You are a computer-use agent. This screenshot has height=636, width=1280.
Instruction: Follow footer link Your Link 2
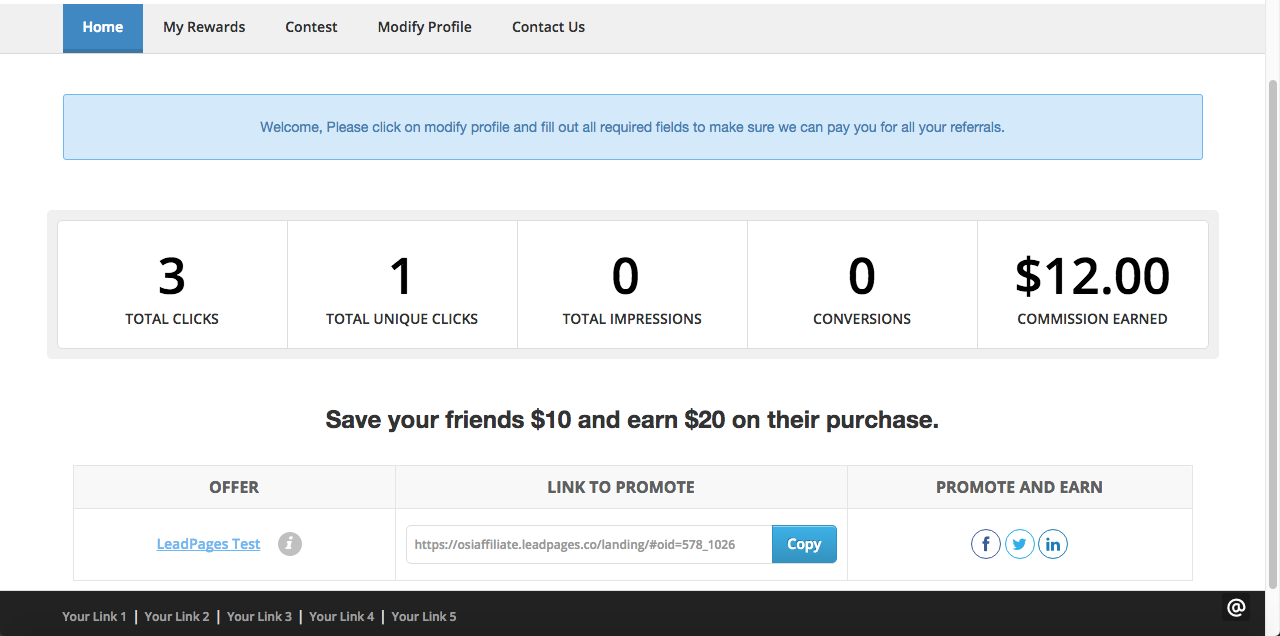(x=177, y=617)
